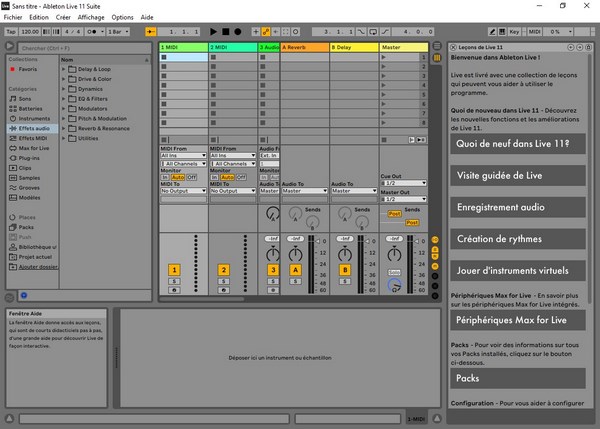The height and width of the screenshot is (429, 600).
Task: Adjust the B Delay pan knob
Action: [345, 254]
